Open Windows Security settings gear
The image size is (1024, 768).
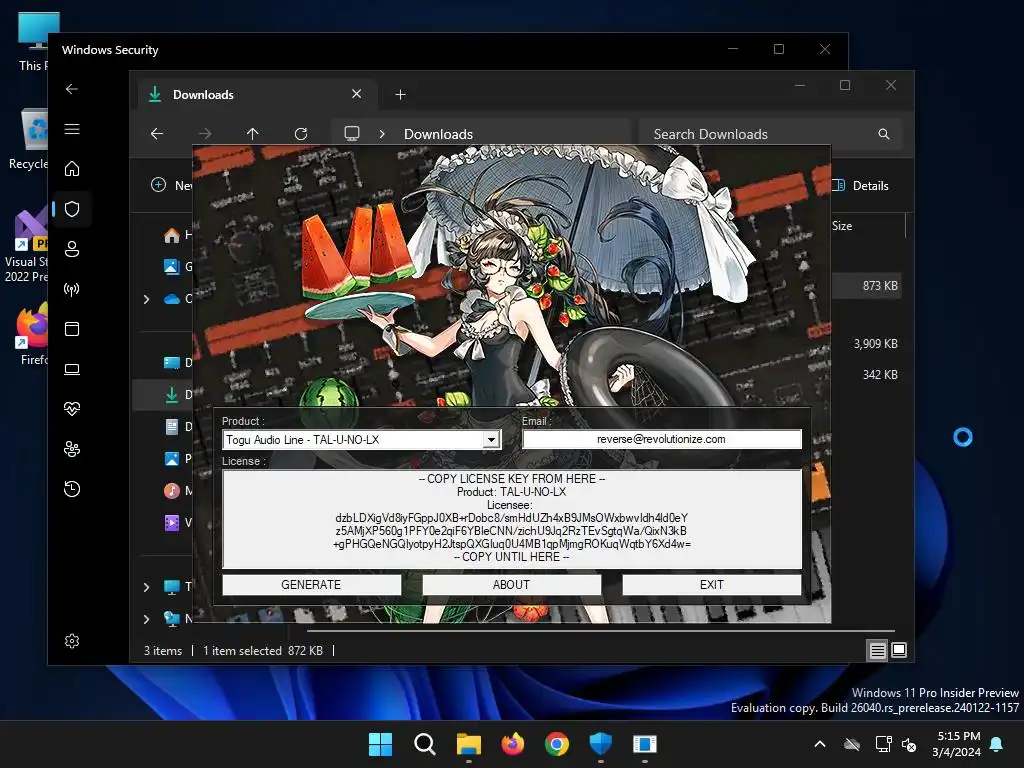72,641
